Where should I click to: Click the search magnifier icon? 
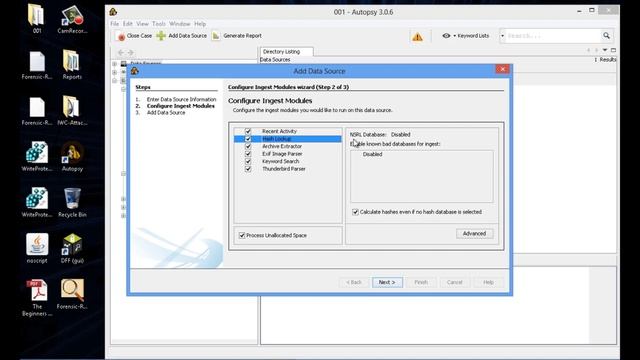[x=606, y=36]
